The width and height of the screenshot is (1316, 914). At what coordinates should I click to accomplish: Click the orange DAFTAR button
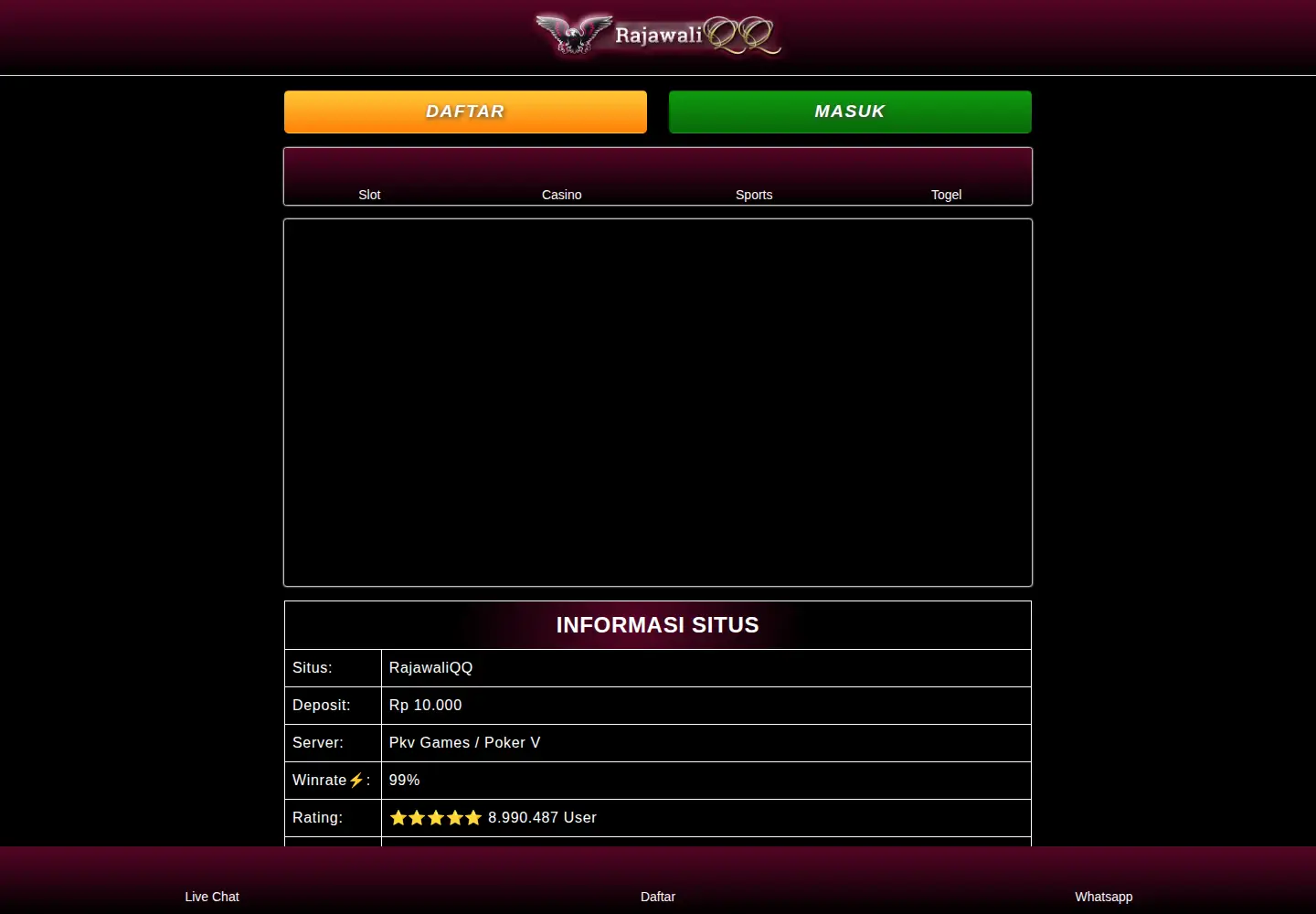tap(465, 112)
